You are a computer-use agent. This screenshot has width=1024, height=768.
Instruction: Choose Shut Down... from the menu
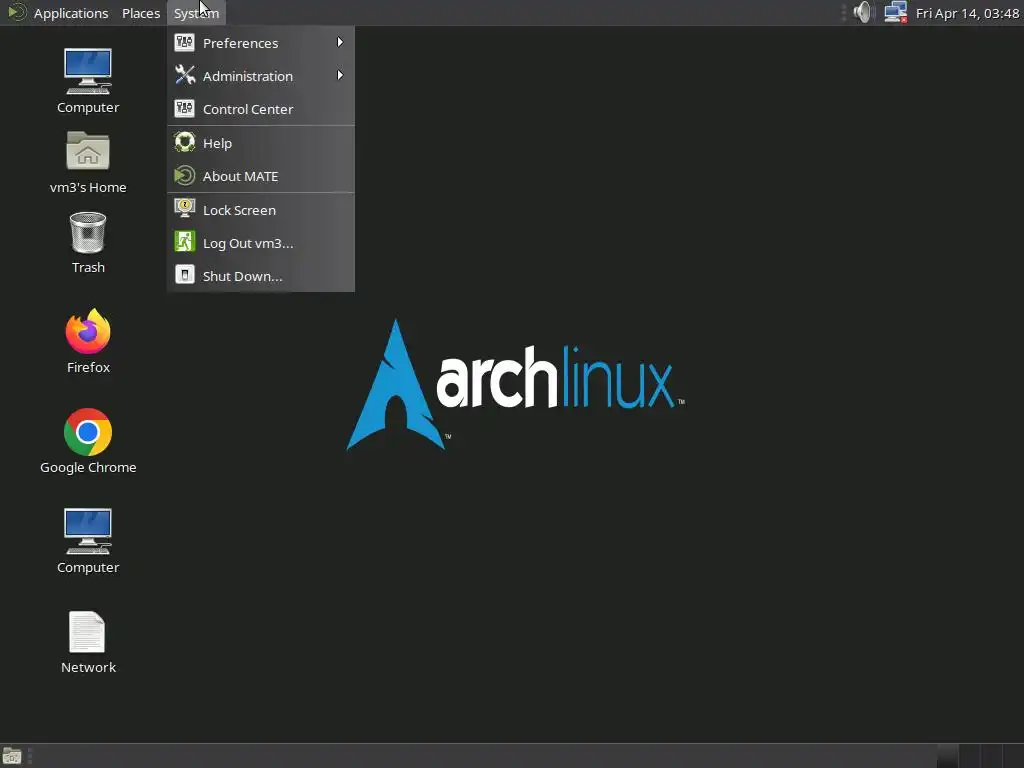(x=261, y=276)
